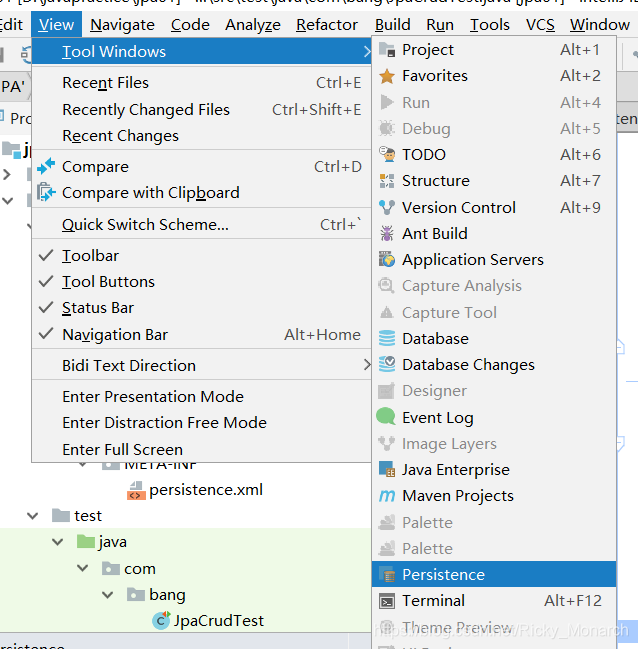
Task: Click the Application Servers globe icon
Action: (387, 260)
